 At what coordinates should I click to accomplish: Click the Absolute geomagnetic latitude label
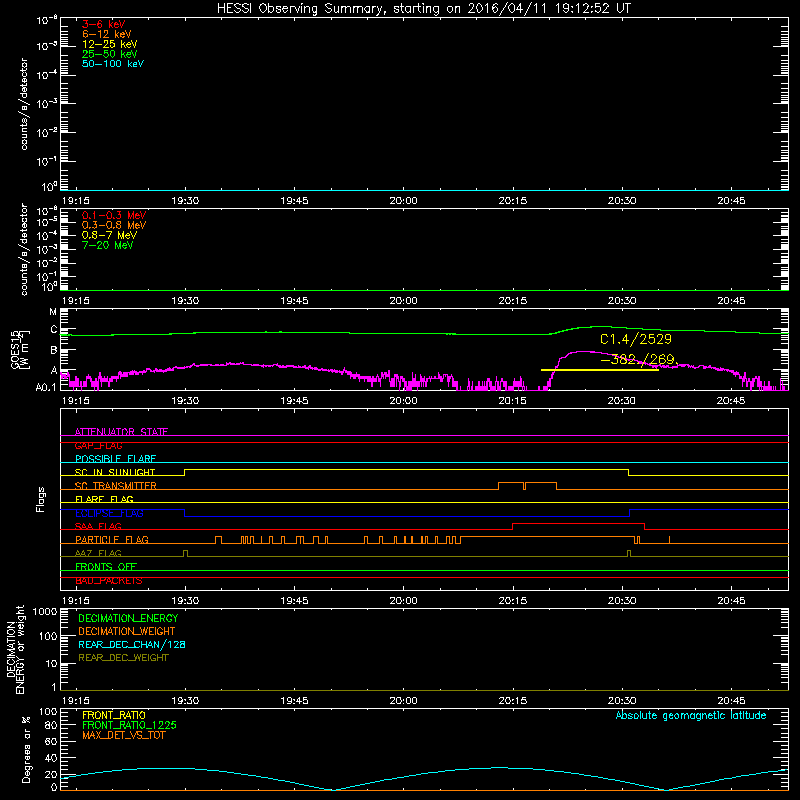tap(691, 715)
